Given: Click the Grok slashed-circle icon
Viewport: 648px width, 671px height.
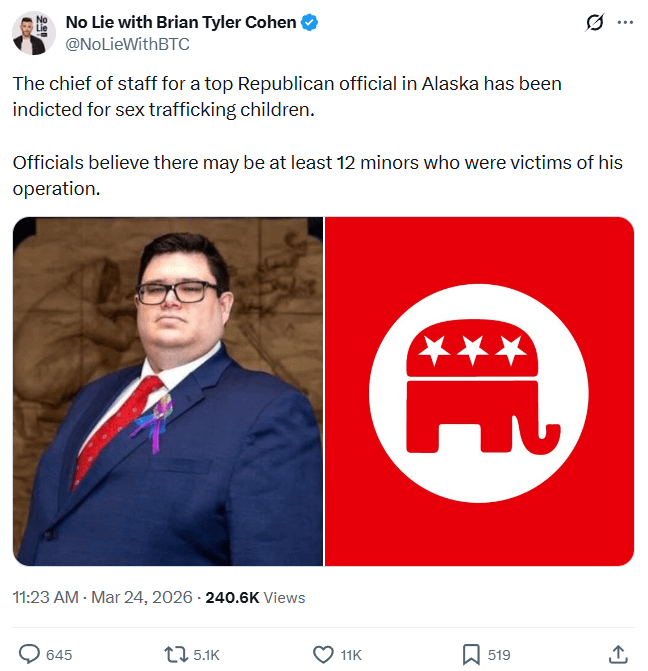Looking at the screenshot, I should tap(595, 23).
